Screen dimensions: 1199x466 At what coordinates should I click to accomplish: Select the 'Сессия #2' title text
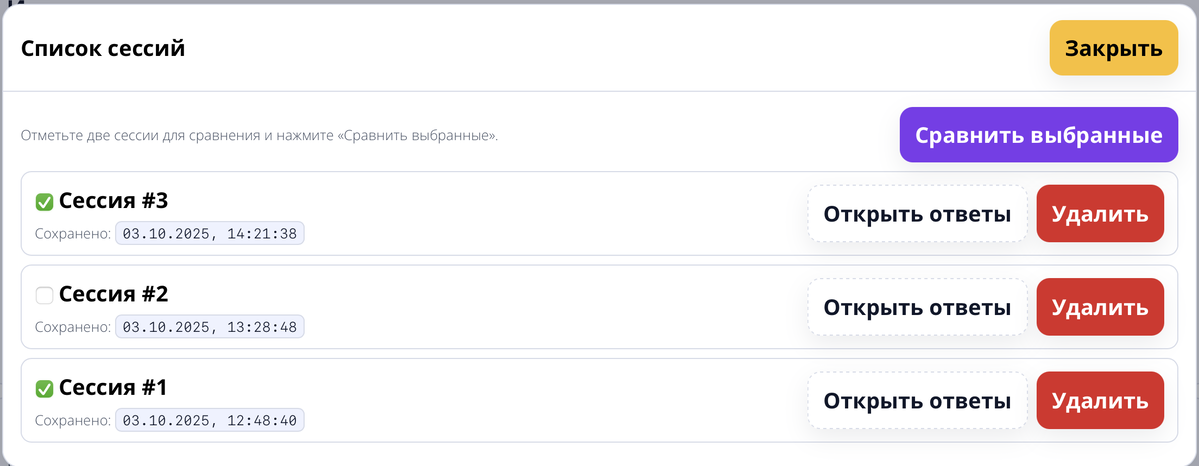[x=113, y=294]
